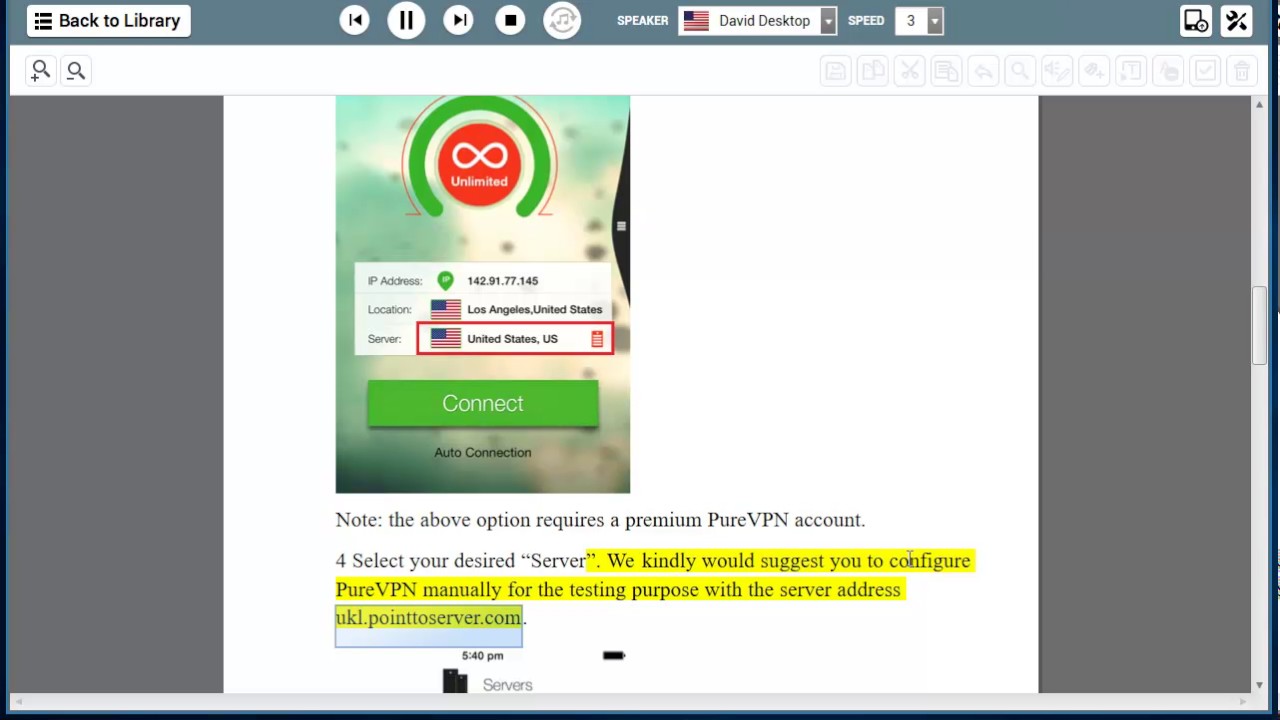1280x720 pixels.
Task: Click the scissors cut icon
Action: [x=910, y=71]
